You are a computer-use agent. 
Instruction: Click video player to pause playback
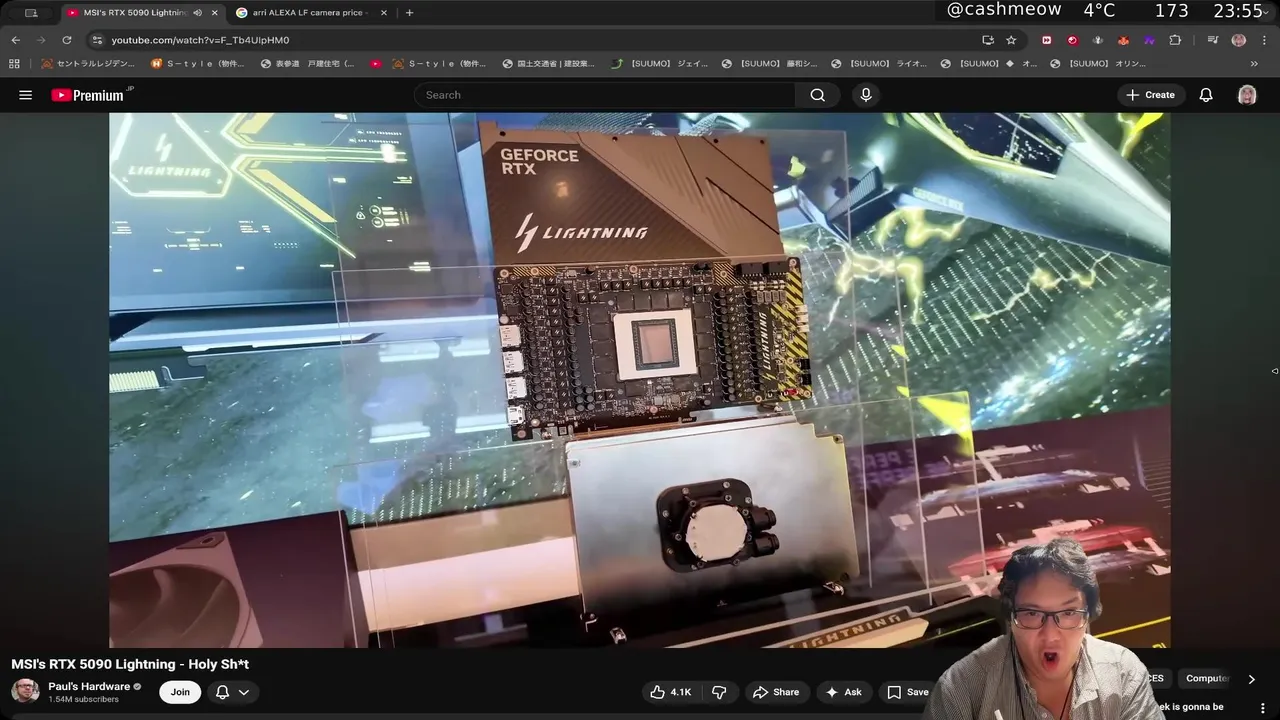click(640, 380)
